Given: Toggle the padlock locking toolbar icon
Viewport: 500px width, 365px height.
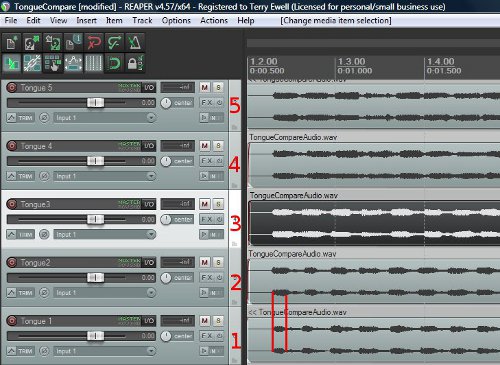Looking at the screenshot, I should 135,63.
